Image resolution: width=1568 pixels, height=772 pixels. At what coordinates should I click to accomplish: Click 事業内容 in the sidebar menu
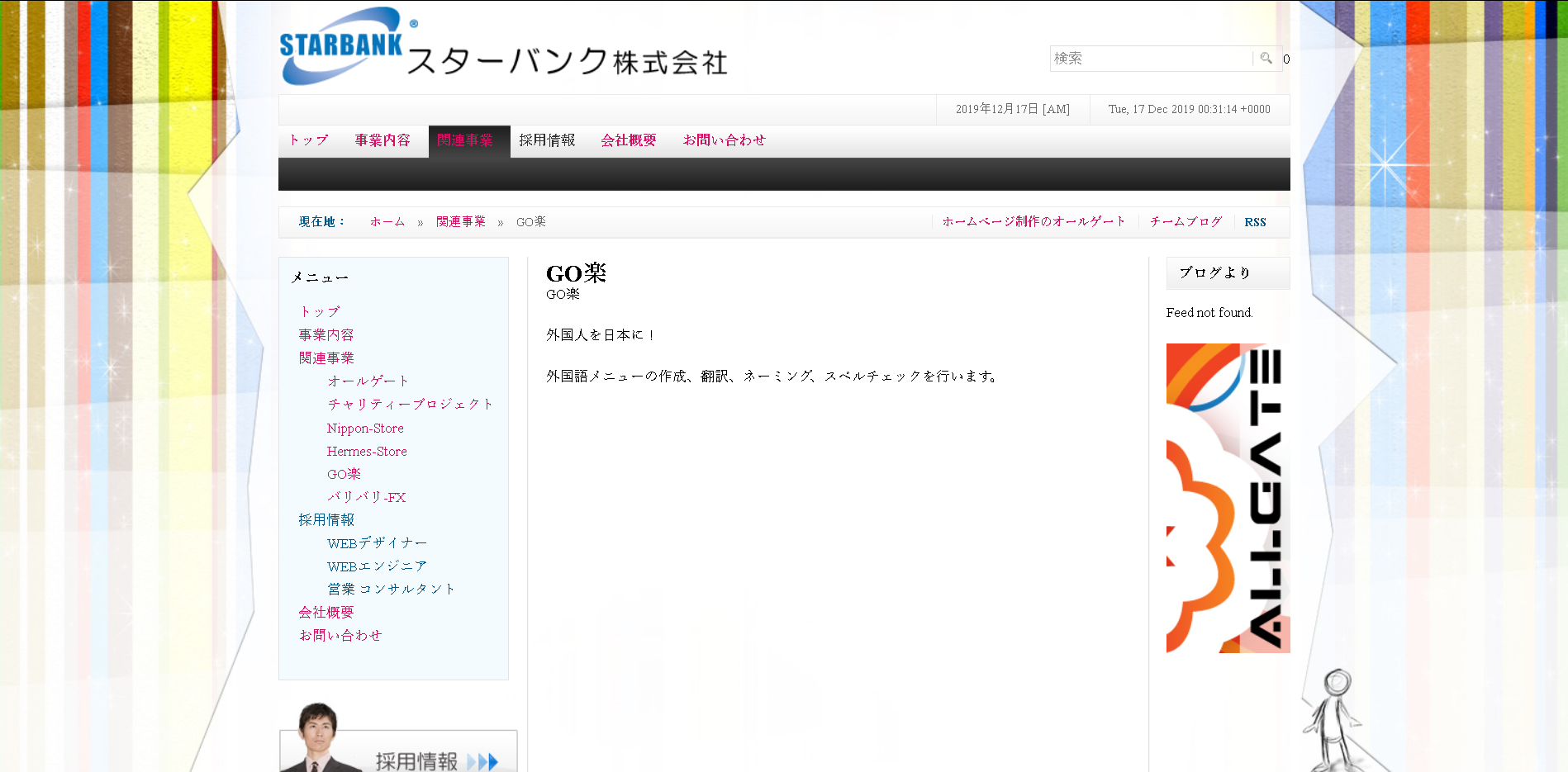[326, 334]
